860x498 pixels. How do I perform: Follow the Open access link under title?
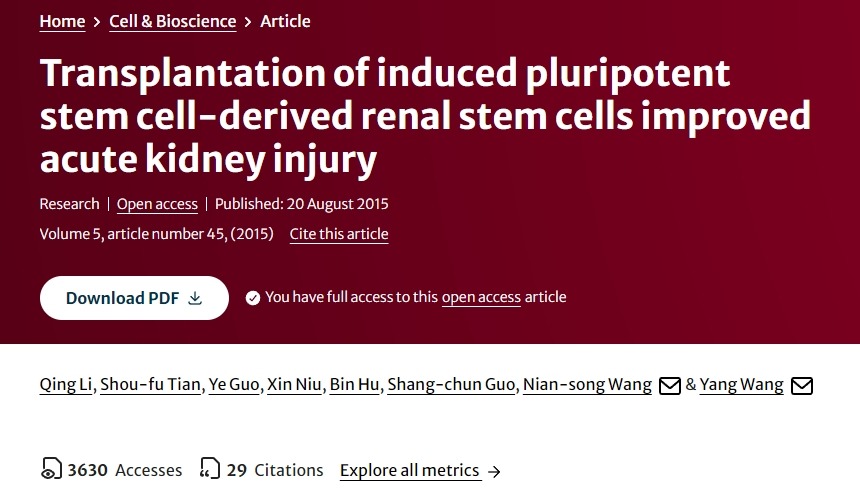pyautogui.click(x=157, y=204)
